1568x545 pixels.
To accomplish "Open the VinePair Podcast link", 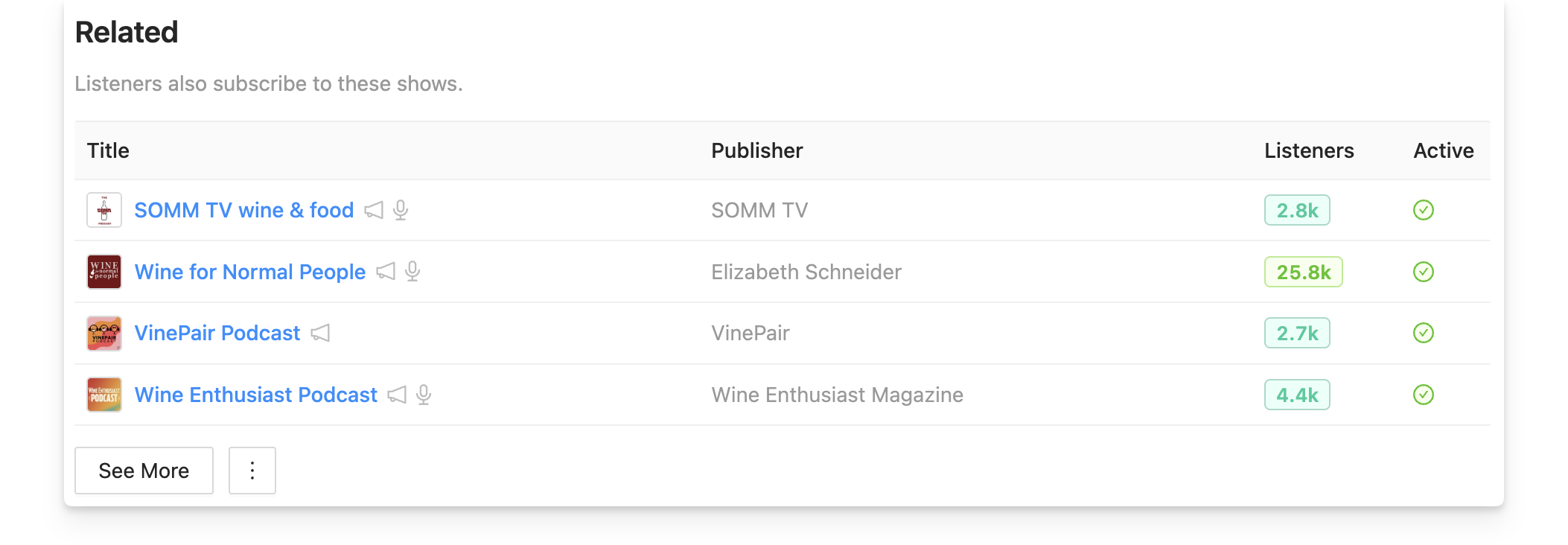I will point(217,334).
